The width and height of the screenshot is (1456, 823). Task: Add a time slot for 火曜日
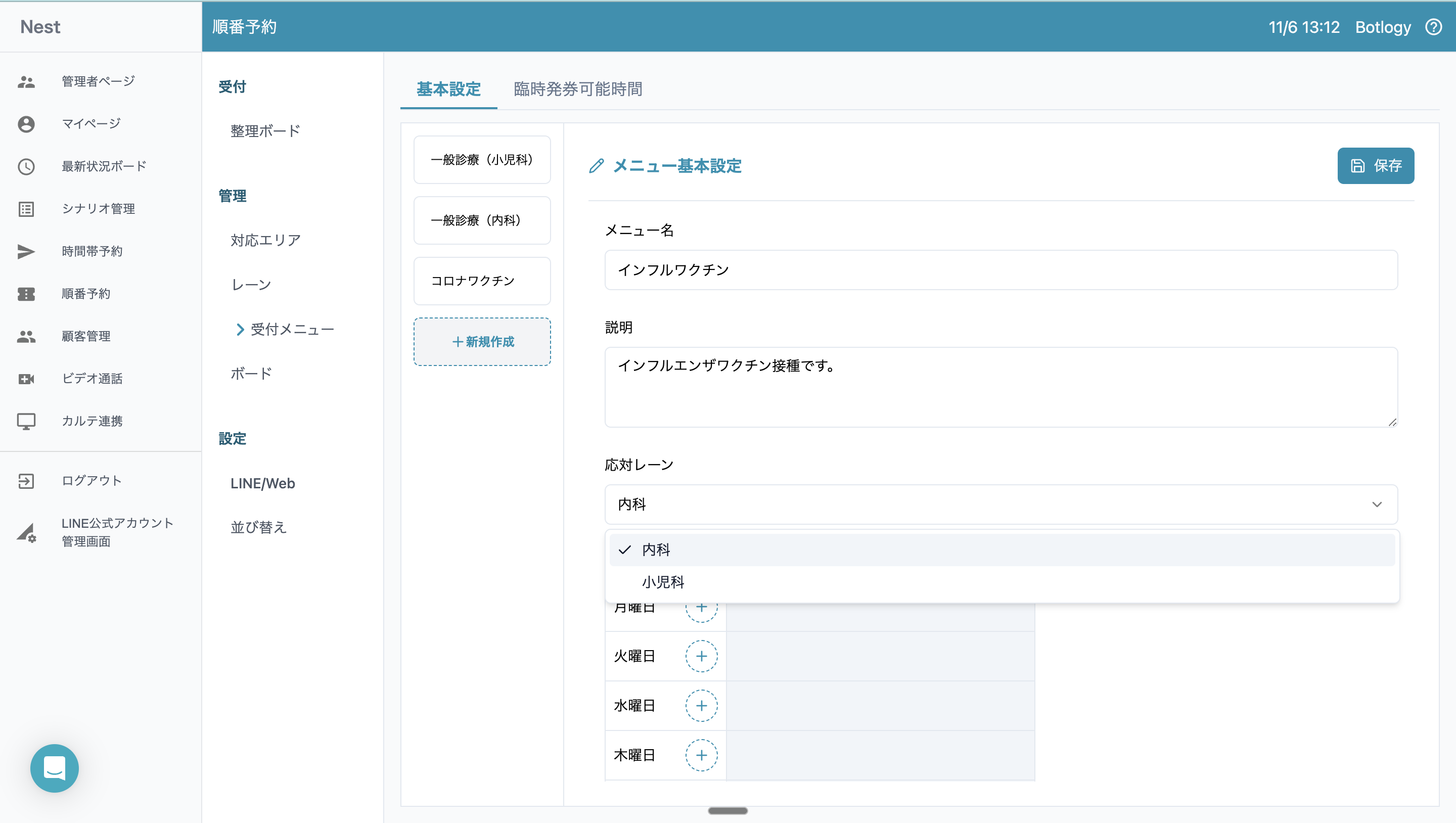pos(701,656)
